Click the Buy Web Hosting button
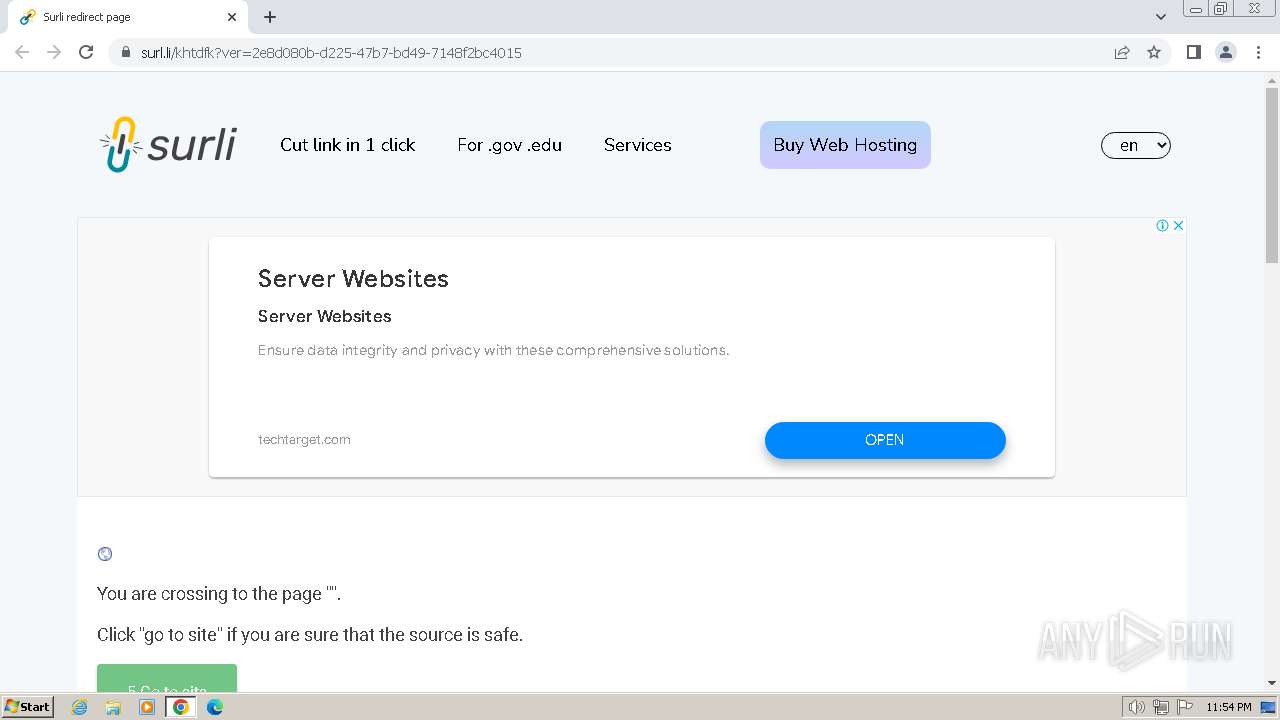The image size is (1280, 720). tap(845, 145)
